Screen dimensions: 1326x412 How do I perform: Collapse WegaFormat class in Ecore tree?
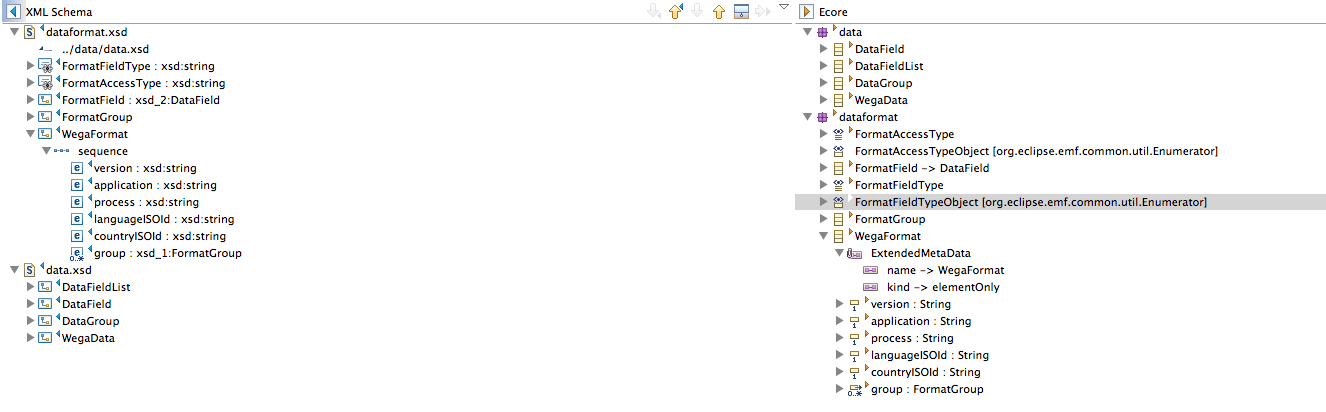pos(824,236)
